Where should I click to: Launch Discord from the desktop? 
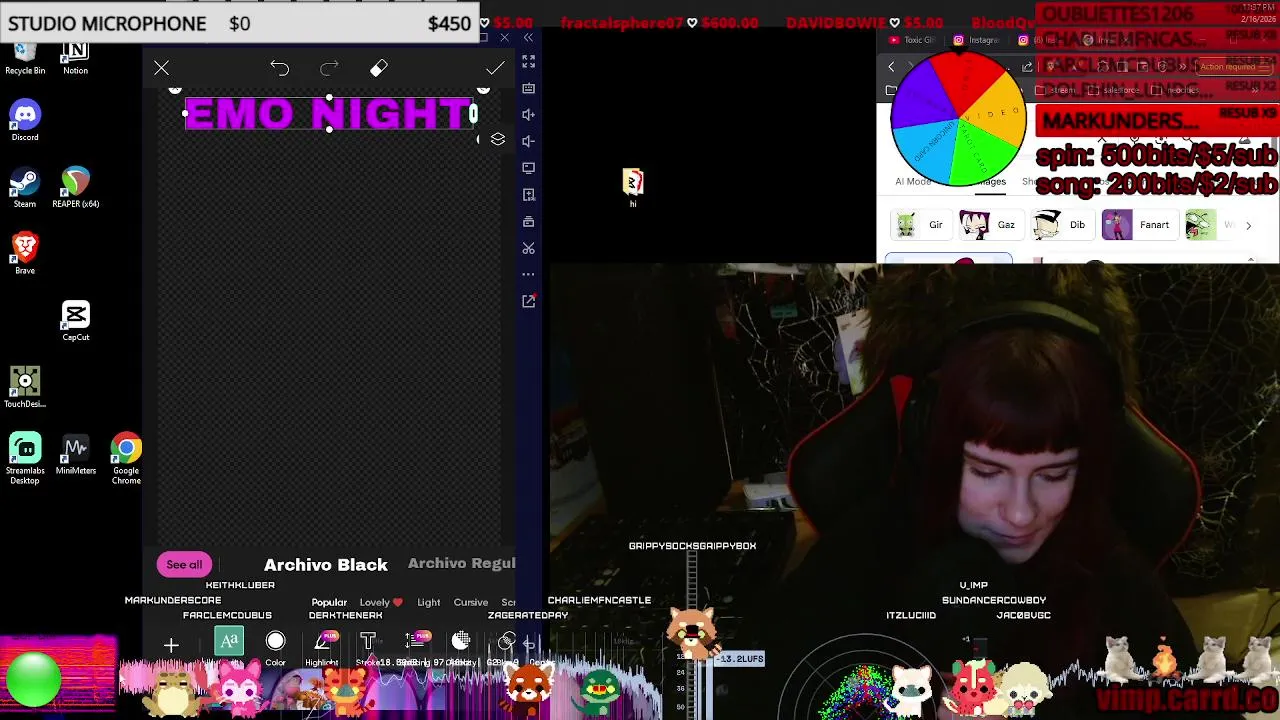click(x=25, y=120)
